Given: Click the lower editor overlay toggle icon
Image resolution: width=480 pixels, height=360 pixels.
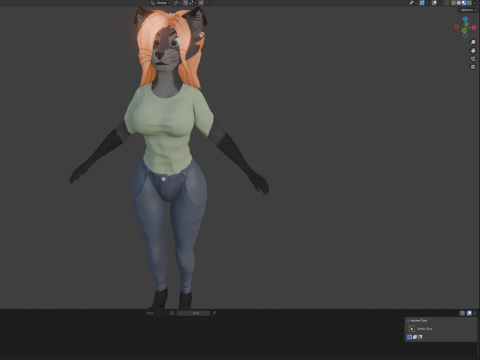Looking at the screenshot, I should [x=462, y=313].
